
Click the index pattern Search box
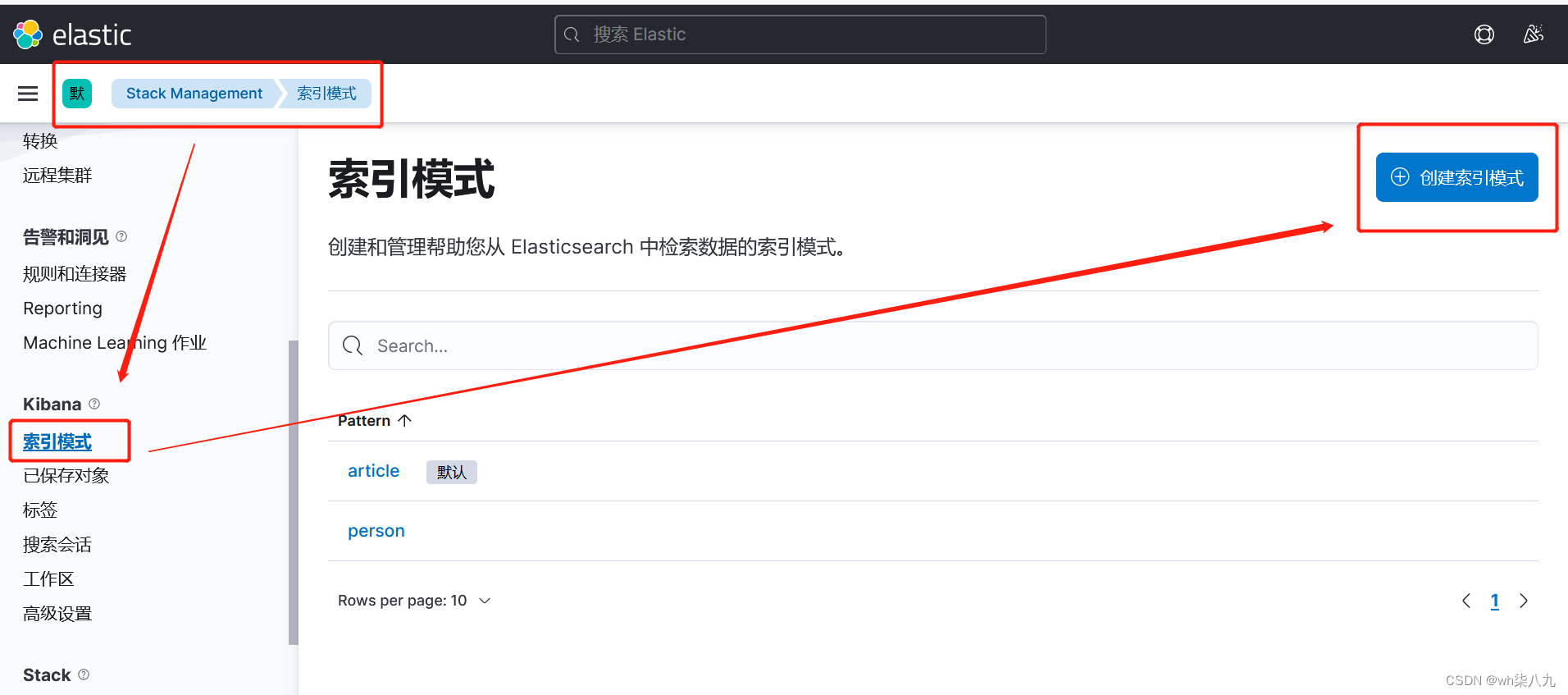[933, 345]
